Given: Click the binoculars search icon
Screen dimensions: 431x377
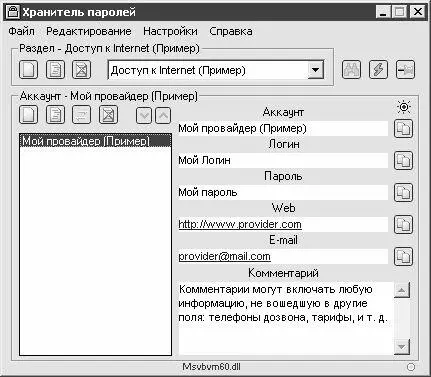Looking at the screenshot, I should pyautogui.click(x=351, y=70).
